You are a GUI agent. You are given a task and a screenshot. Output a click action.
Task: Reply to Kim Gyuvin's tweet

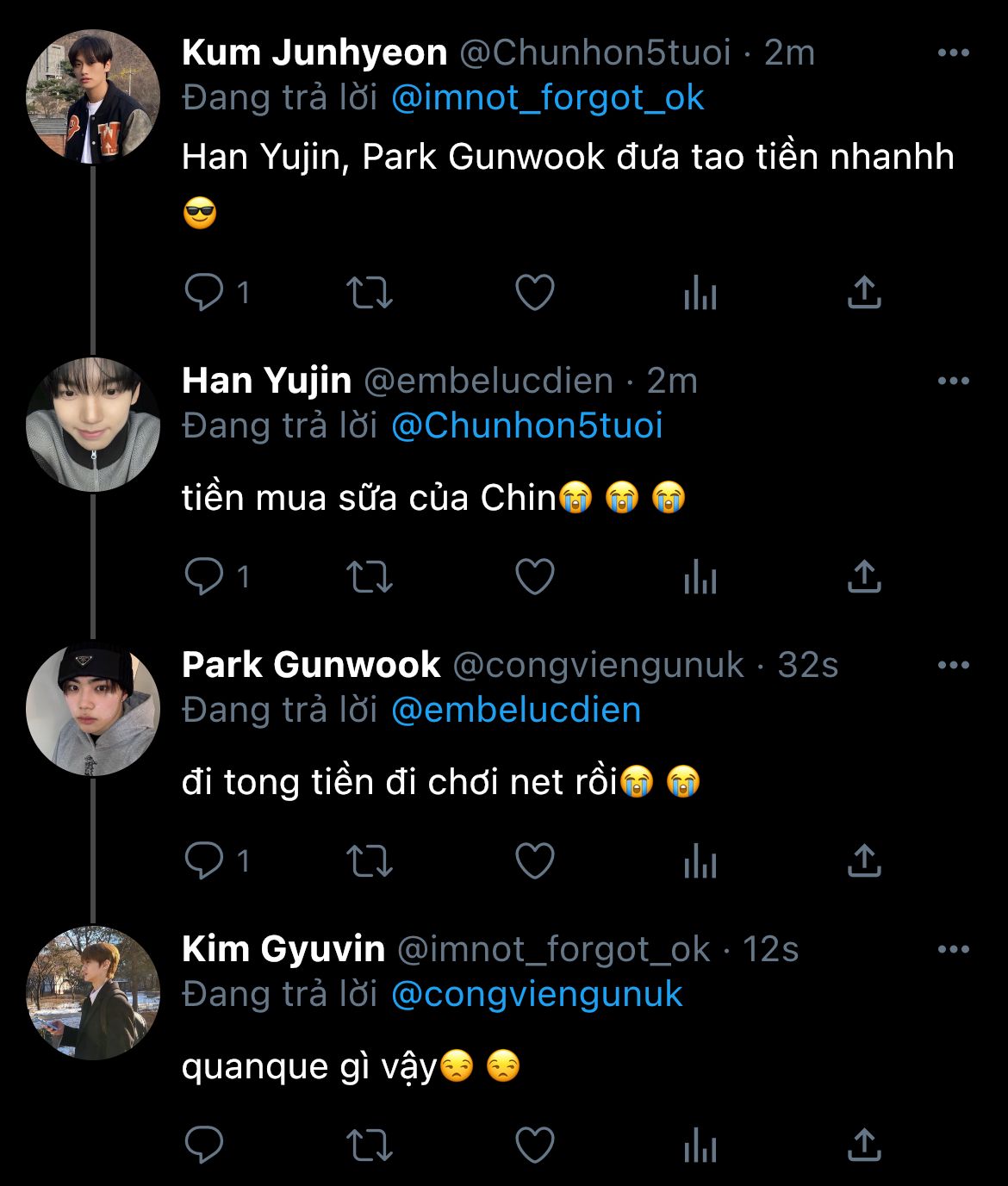pos(204,1146)
